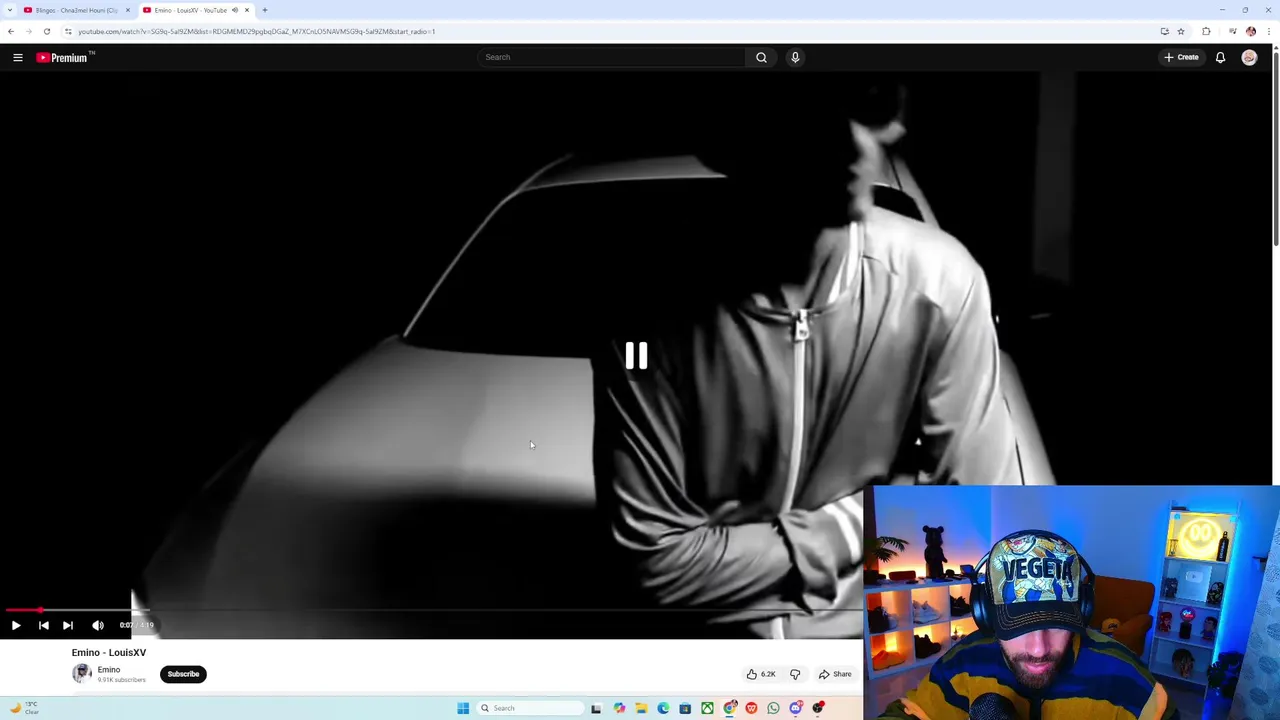Share the video
Image resolution: width=1280 pixels, height=720 pixels.
pyautogui.click(x=835, y=674)
